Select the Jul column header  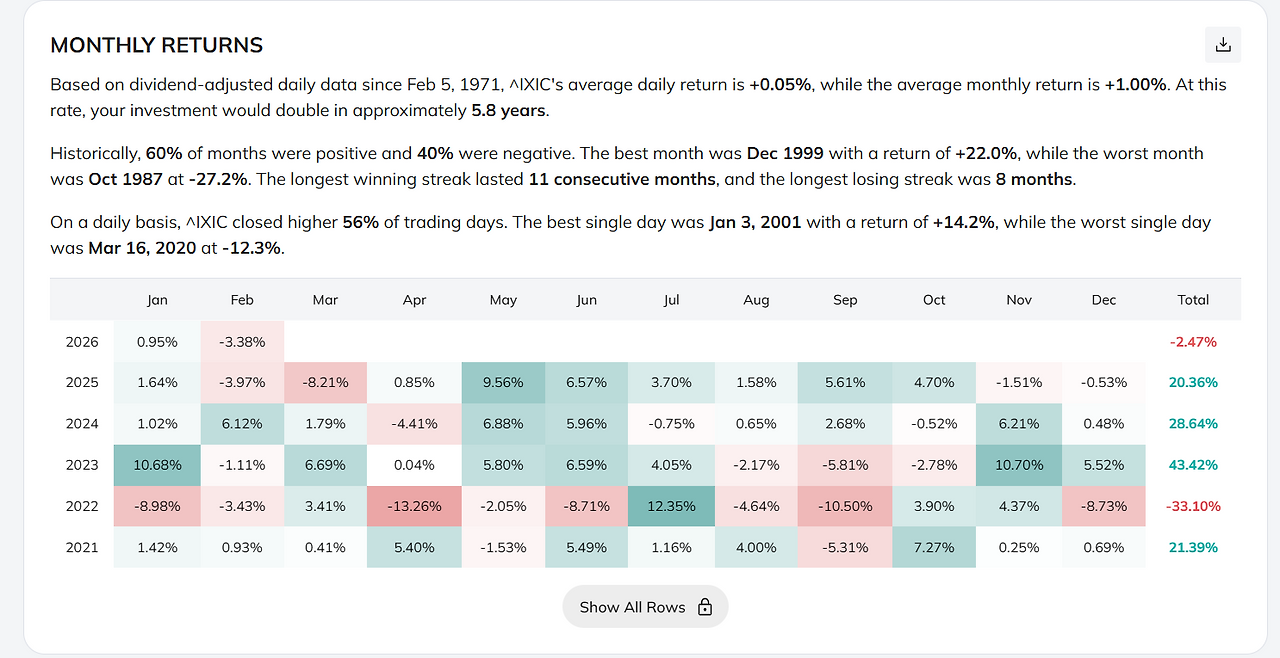click(671, 300)
